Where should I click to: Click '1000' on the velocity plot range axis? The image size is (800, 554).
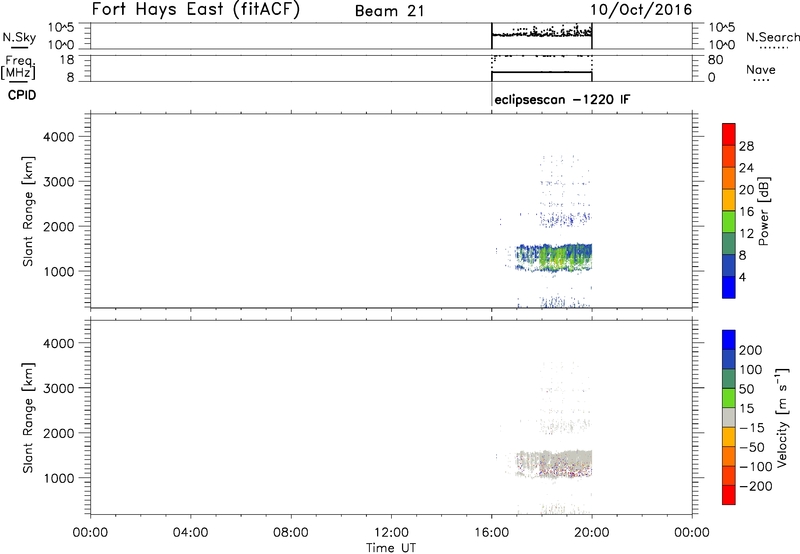click(58, 478)
